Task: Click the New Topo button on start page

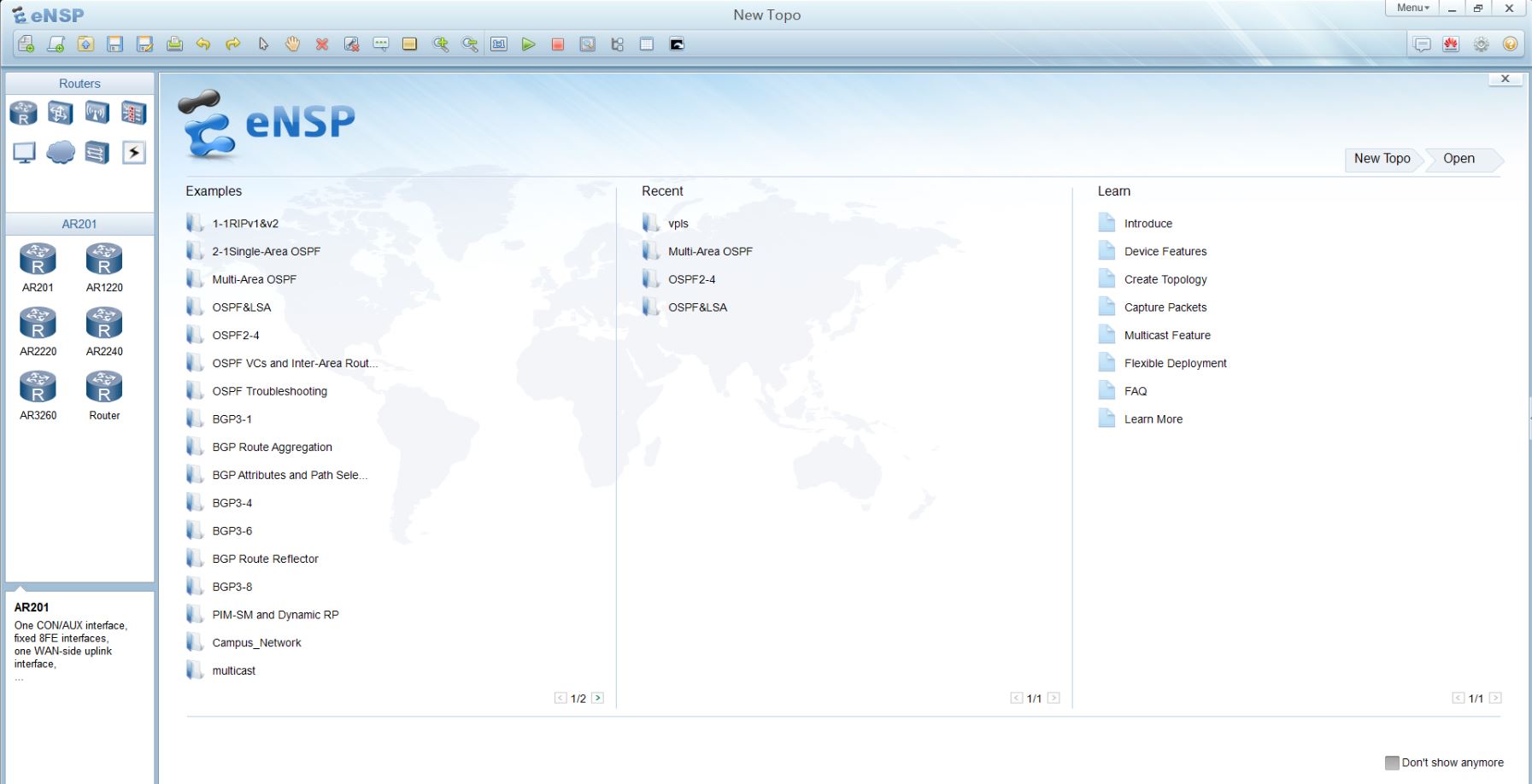Action: pyautogui.click(x=1382, y=159)
